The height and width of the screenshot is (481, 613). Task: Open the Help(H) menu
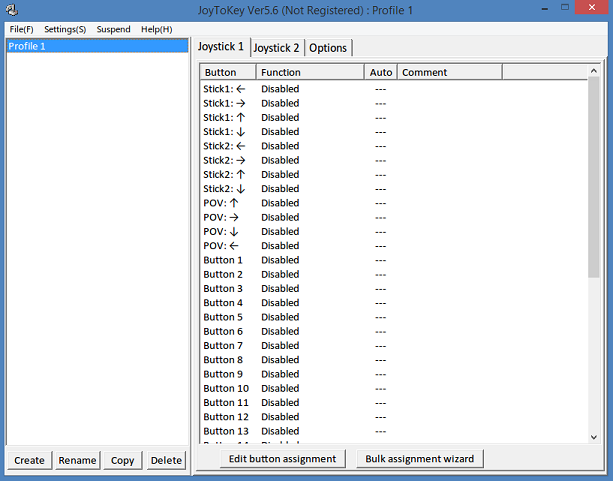pyautogui.click(x=156, y=29)
